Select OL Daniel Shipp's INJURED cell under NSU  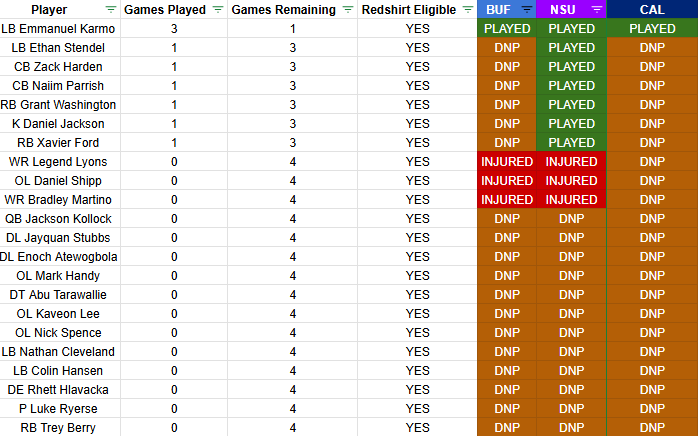pos(571,181)
